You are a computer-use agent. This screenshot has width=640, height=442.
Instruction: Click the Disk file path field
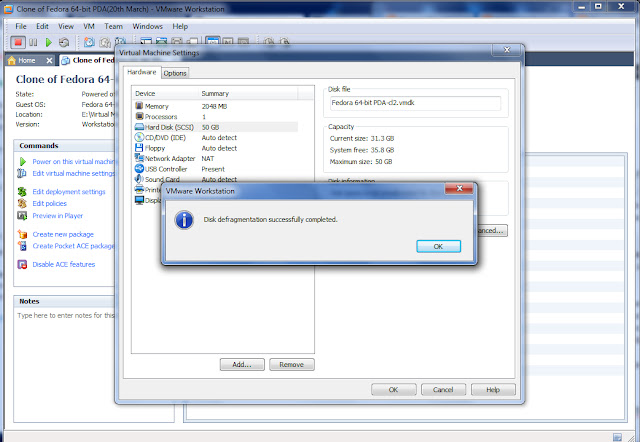pyautogui.click(x=415, y=103)
